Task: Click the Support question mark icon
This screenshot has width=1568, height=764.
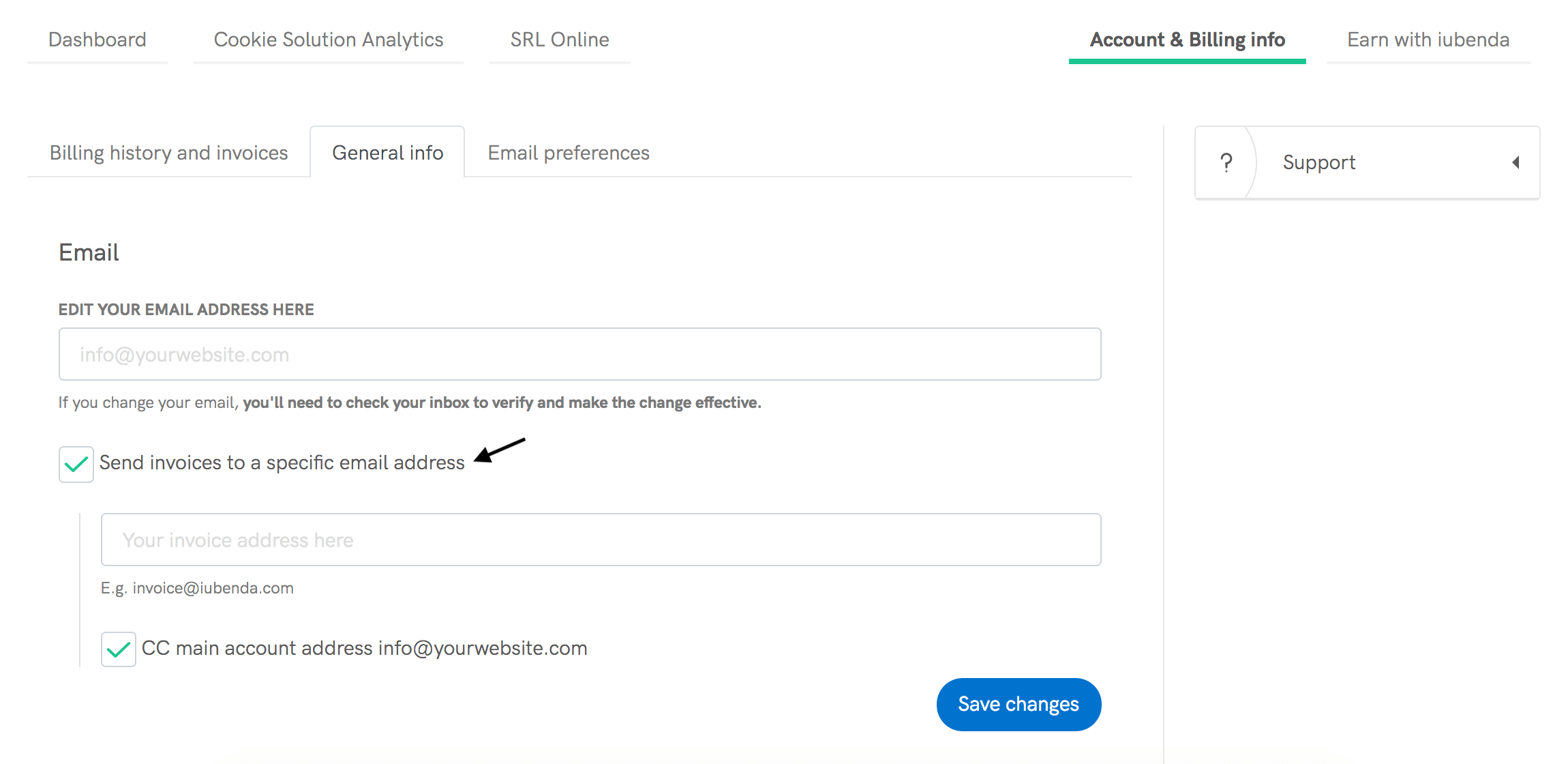Action: (x=1226, y=162)
